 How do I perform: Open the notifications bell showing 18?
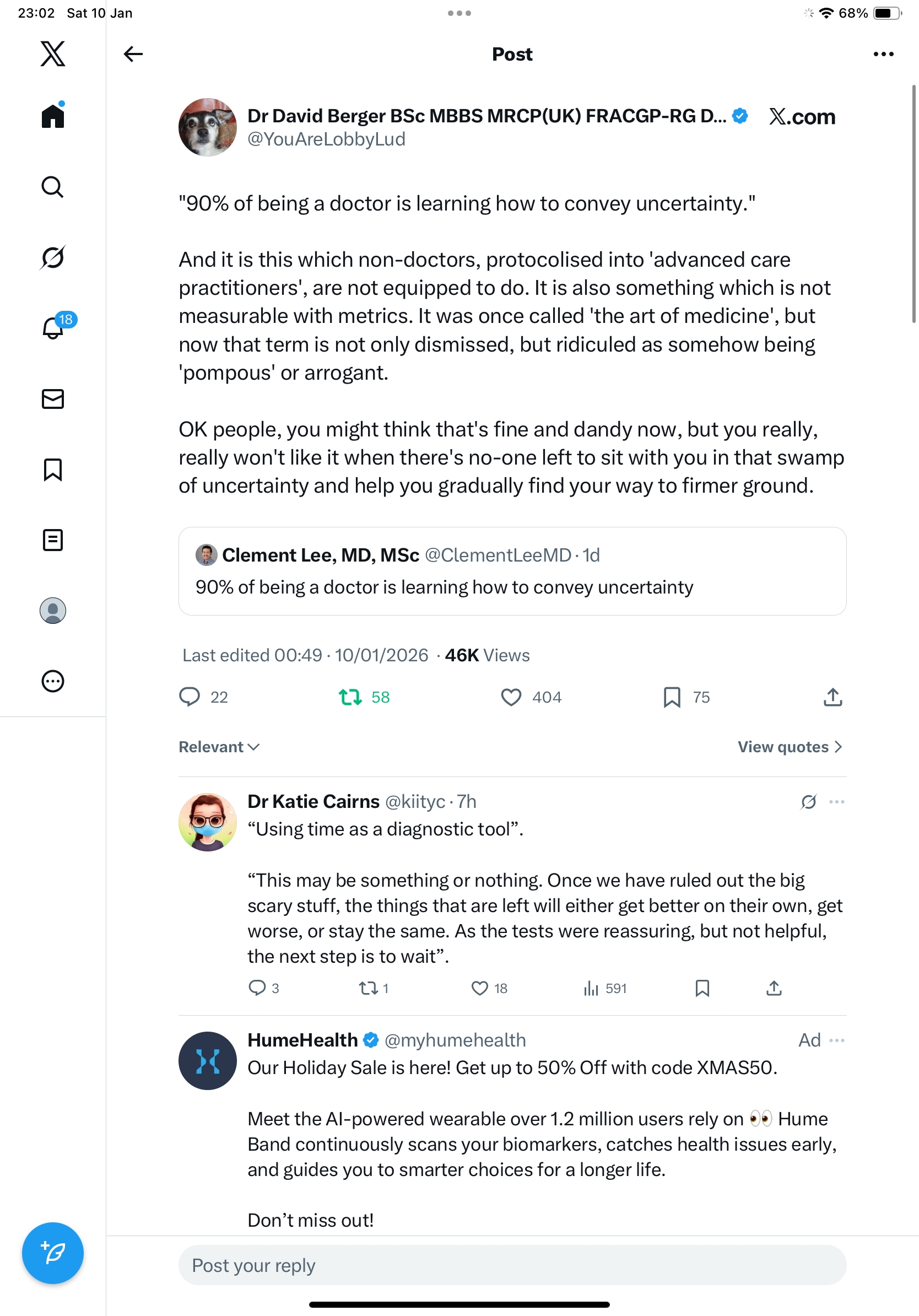[53, 328]
